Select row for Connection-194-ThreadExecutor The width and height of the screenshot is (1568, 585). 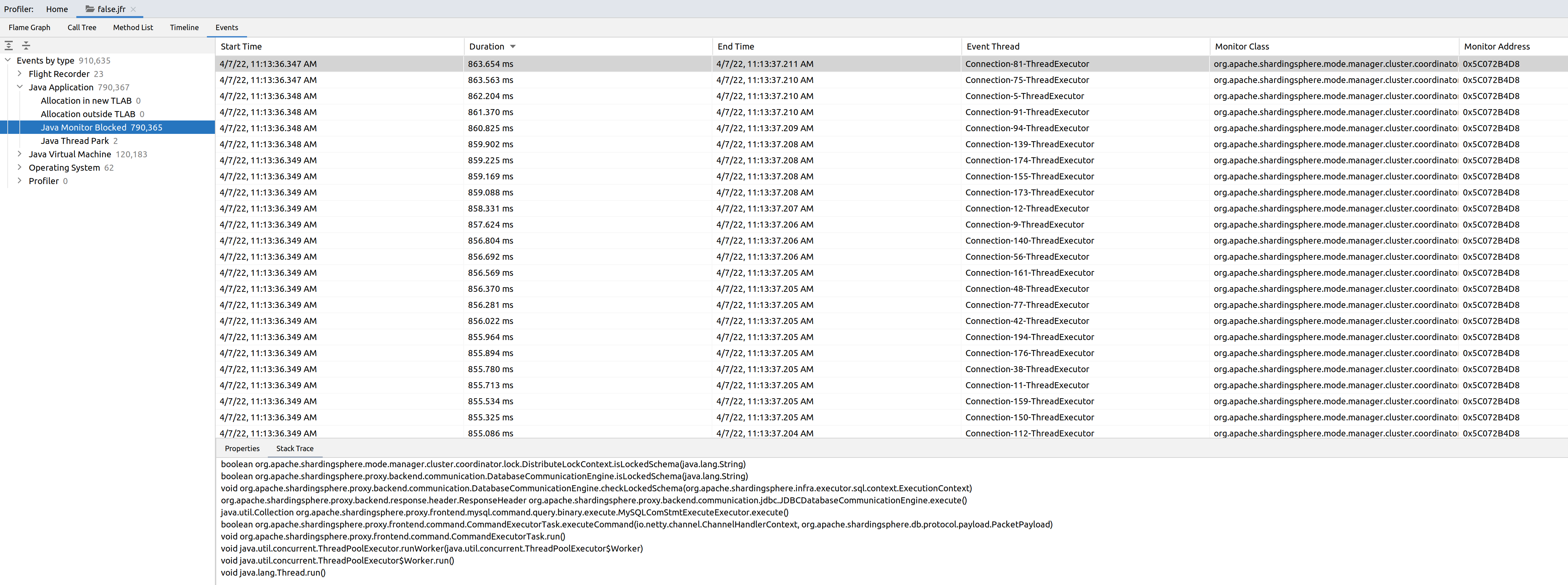892,337
